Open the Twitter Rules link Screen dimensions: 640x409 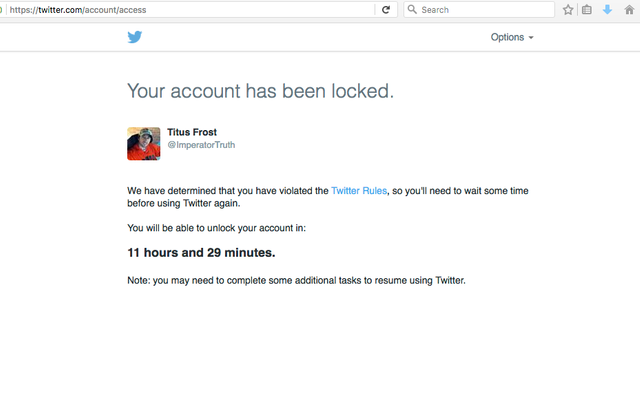coord(359,191)
